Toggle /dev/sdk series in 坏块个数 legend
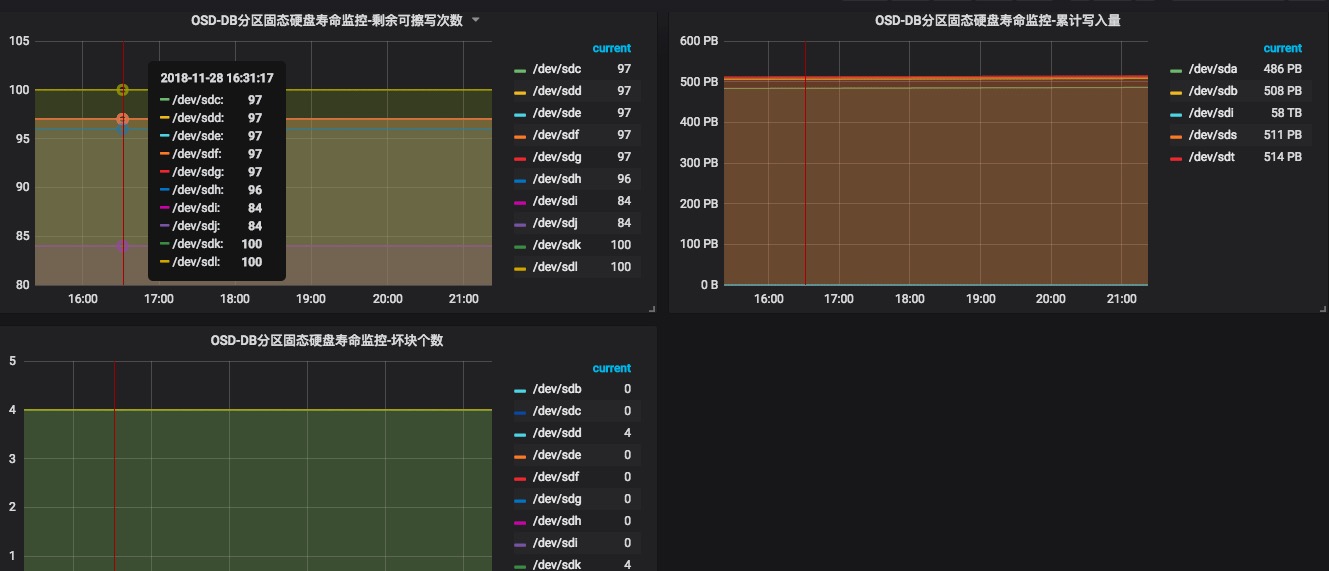 coord(556,565)
